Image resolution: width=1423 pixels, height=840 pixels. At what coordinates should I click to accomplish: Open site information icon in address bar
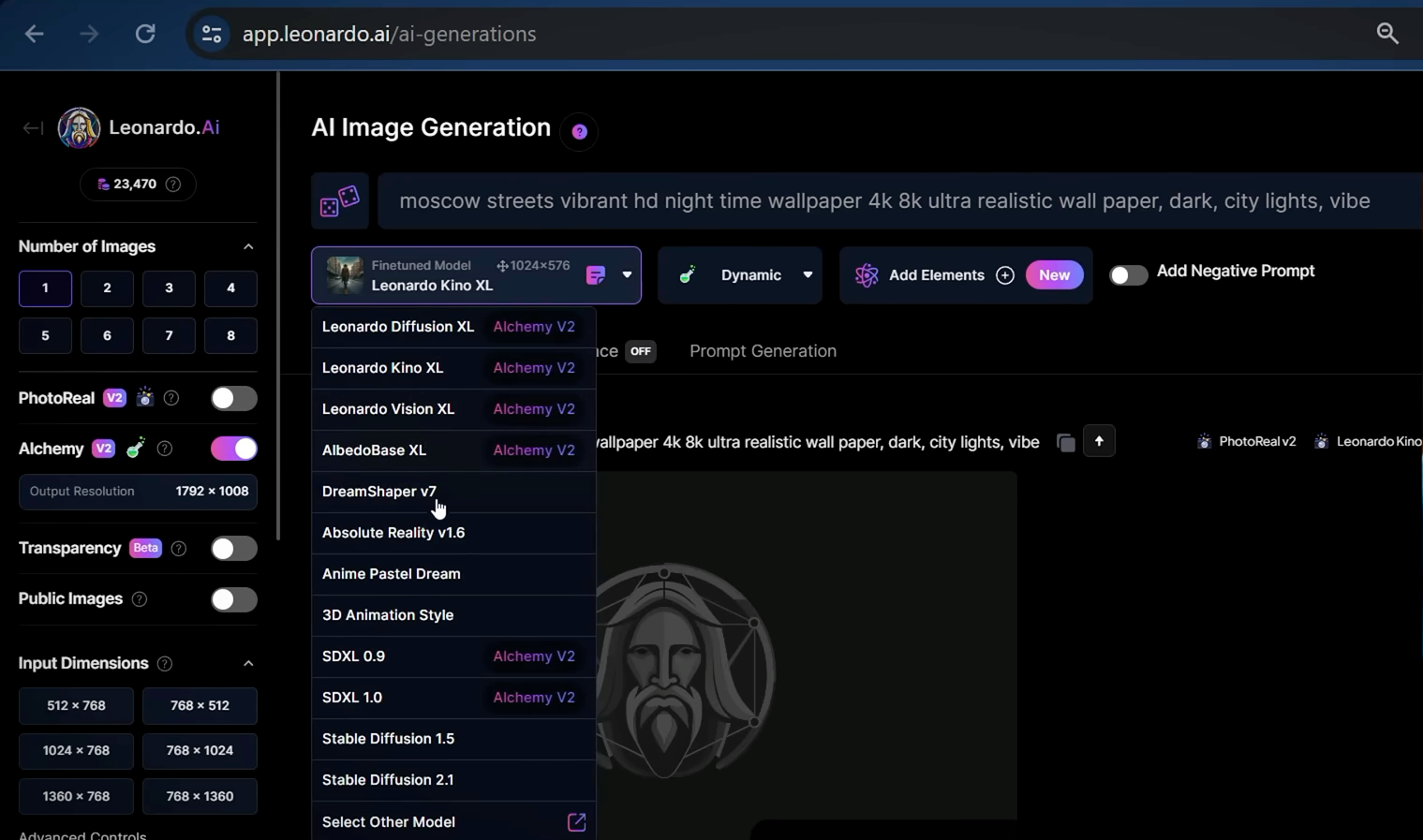tap(212, 35)
